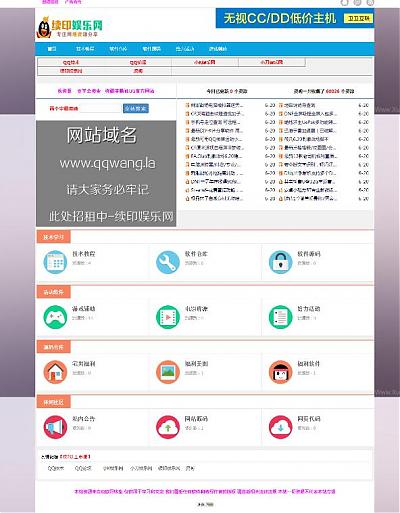The height and width of the screenshot is (513, 400).
Task: Open the 网站源码 category title
Action: [196, 419]
